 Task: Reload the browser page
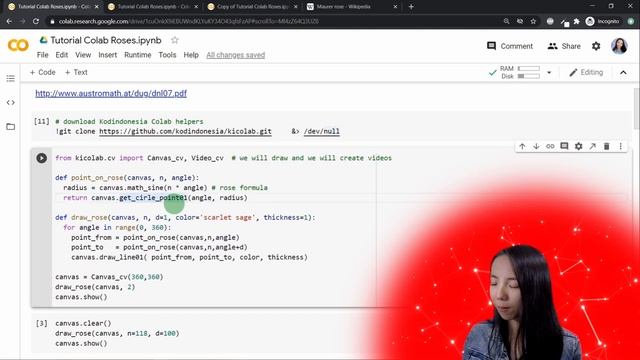36,21
